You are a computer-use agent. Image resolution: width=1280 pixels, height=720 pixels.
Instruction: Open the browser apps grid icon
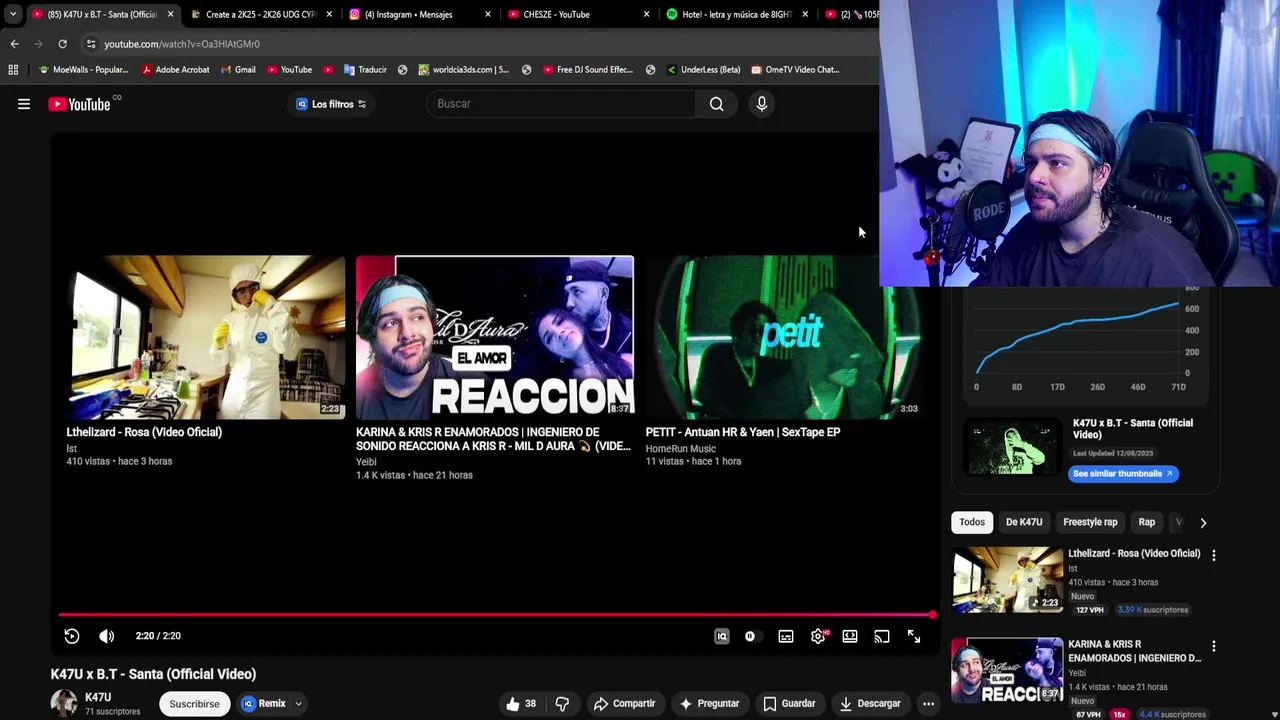(13, 70)
